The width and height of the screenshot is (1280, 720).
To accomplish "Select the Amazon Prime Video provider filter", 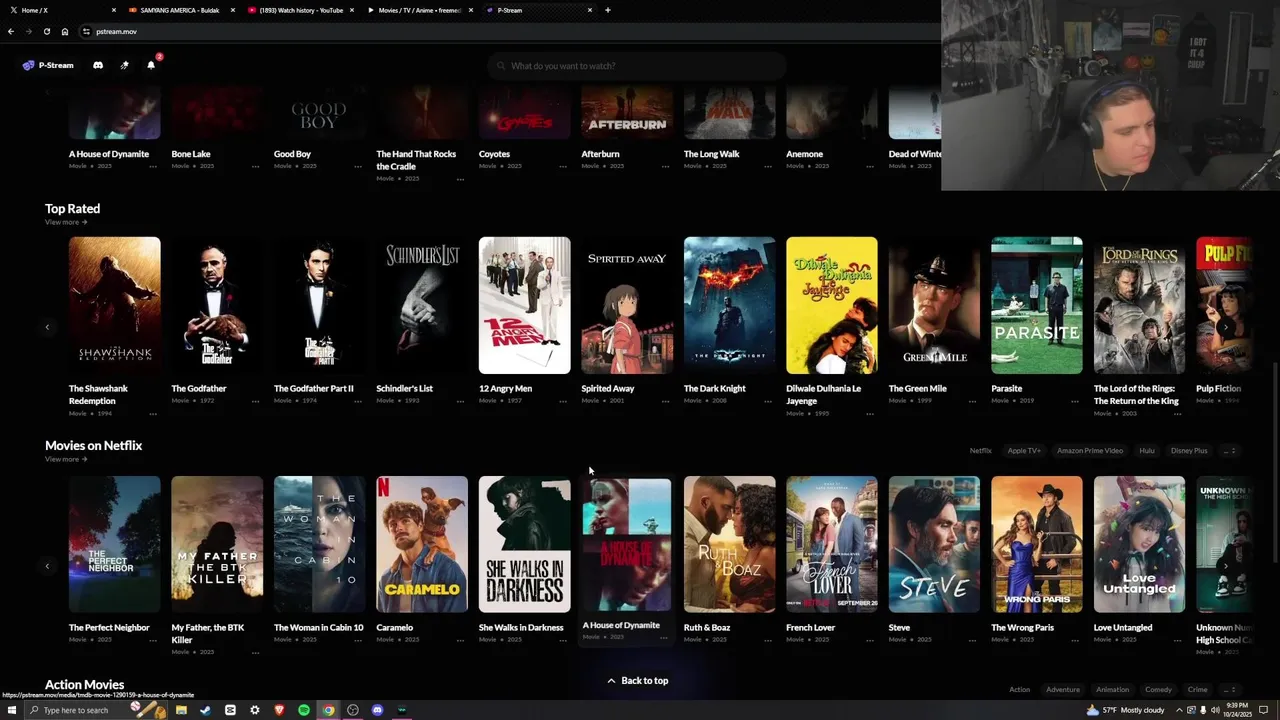I will pyautogui.click(x=1090, y=451).
